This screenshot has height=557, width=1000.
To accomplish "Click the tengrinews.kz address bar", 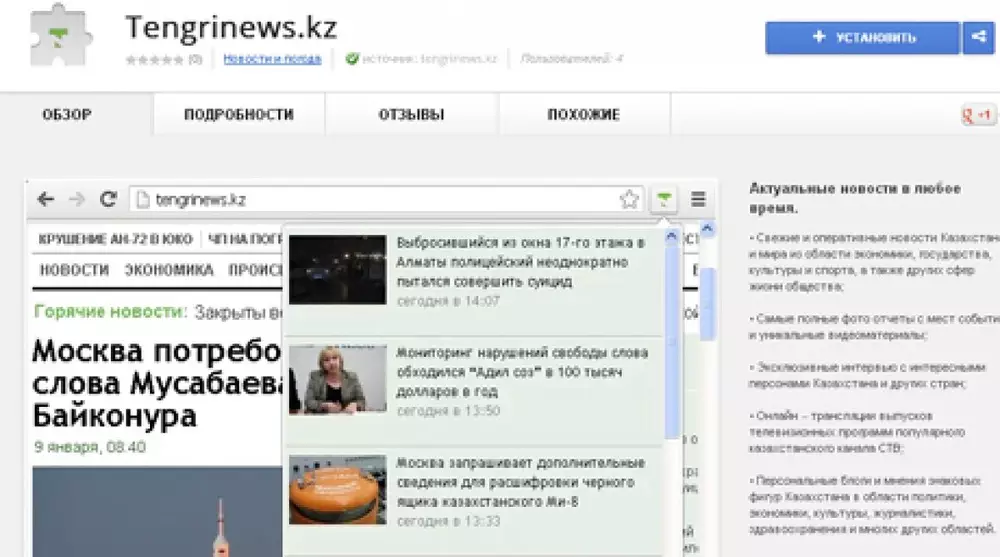I will (x=380, y=199).
